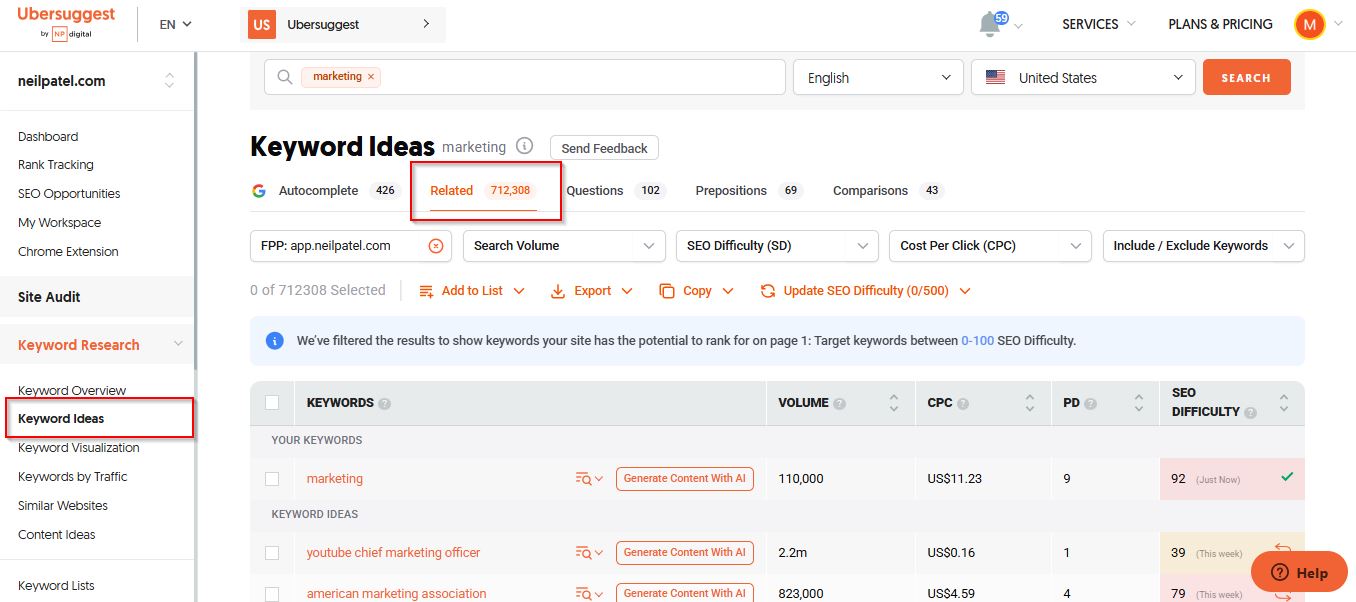Viewport: 1356px width, 602px height.
Task: Click the Help button
Action: pos(1298,573)
